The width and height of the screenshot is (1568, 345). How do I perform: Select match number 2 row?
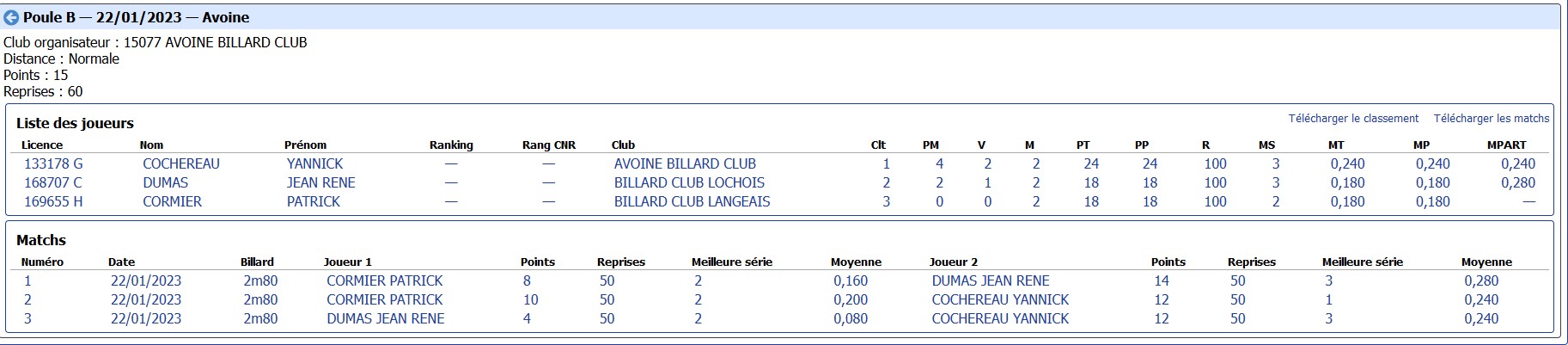coord(780,299)
